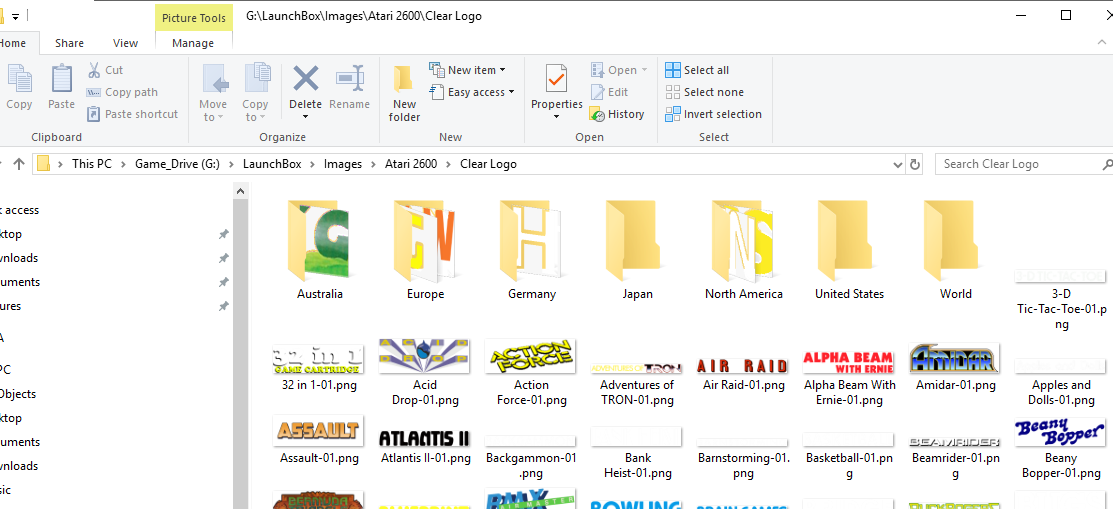1113x509 pixels.
Task: Go to Atari 2600 in the breadcrumb
Action: 409,164
